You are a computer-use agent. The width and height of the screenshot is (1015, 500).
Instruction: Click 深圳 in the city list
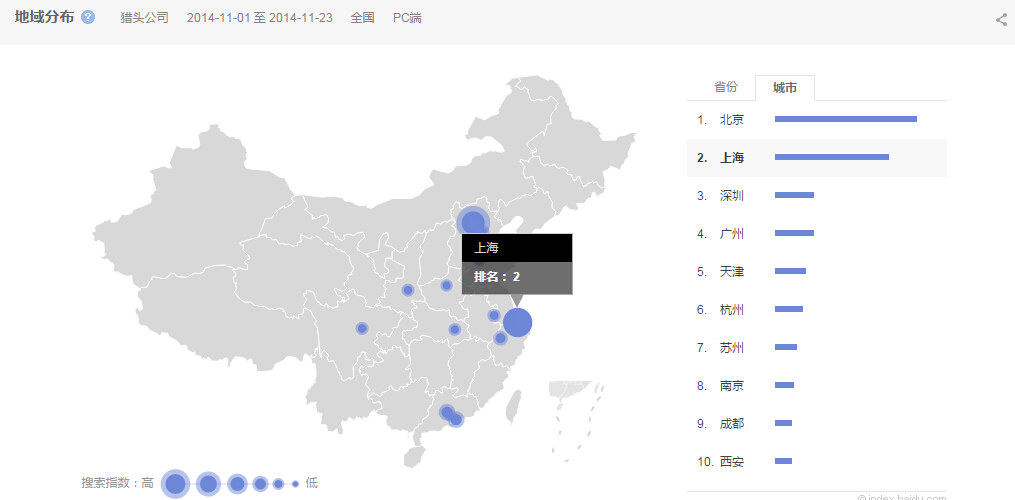click(x=732, y=196)
